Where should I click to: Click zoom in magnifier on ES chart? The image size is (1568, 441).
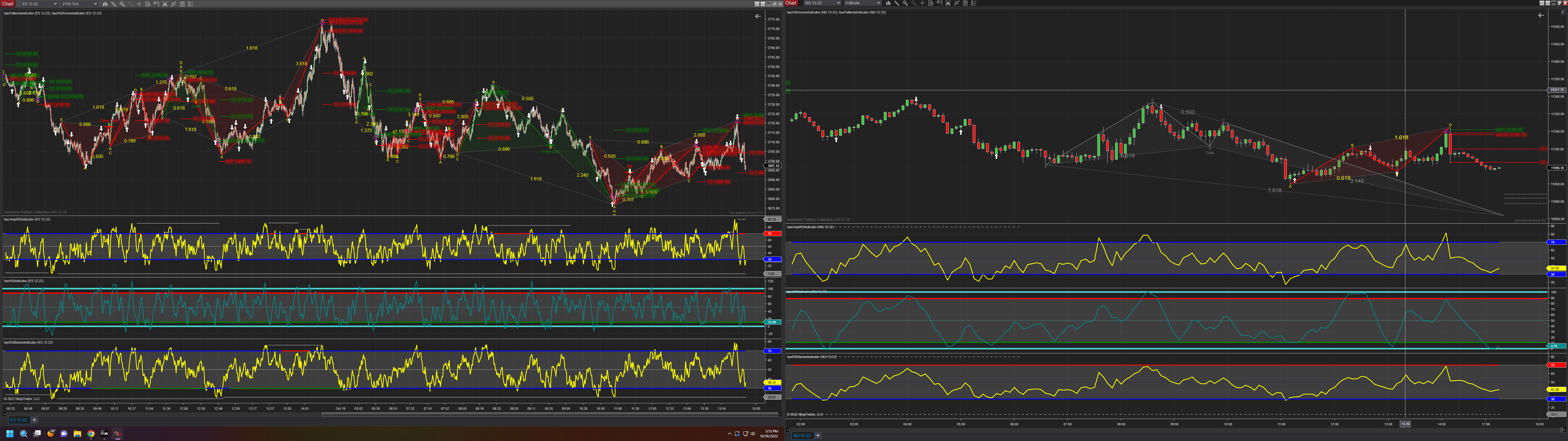click(x=123, y=4)
